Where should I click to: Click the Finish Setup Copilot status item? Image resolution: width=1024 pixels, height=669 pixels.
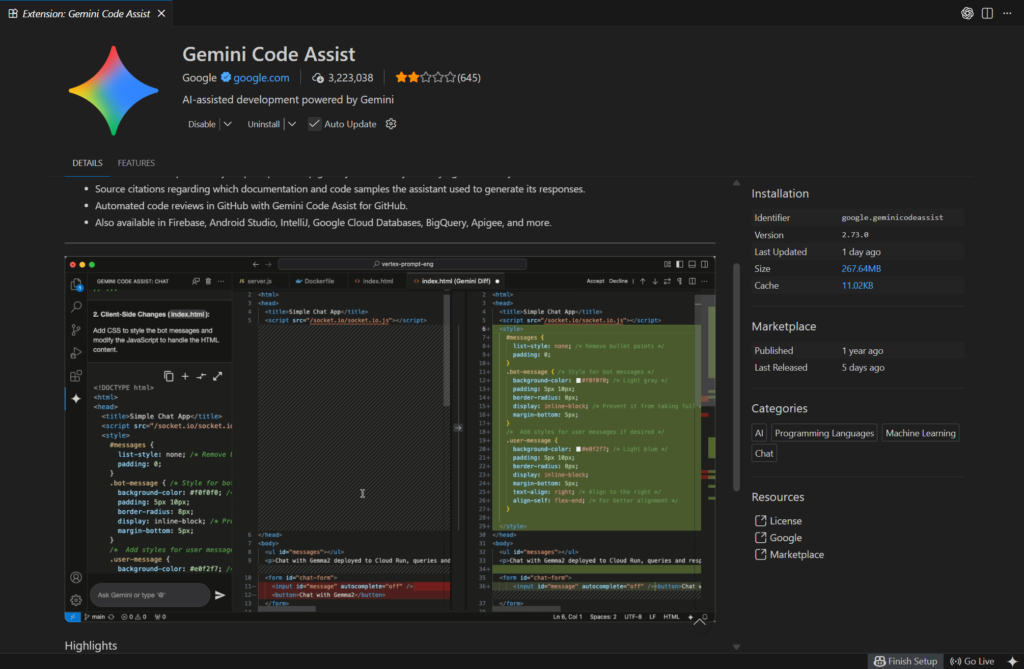coord(905,661)
